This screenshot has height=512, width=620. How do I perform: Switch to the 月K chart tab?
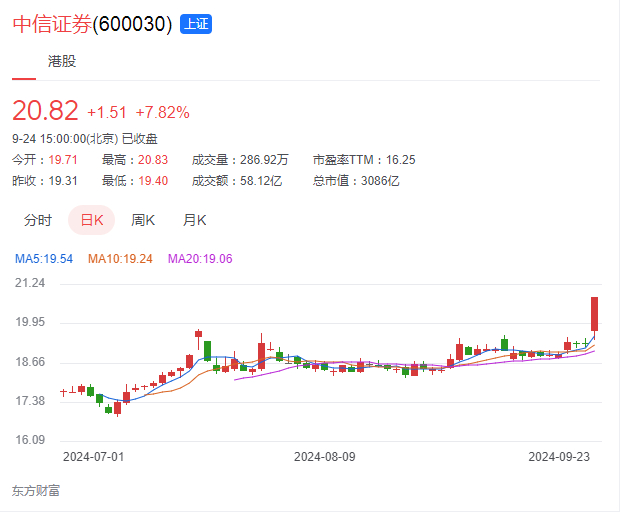coord(195,220)
